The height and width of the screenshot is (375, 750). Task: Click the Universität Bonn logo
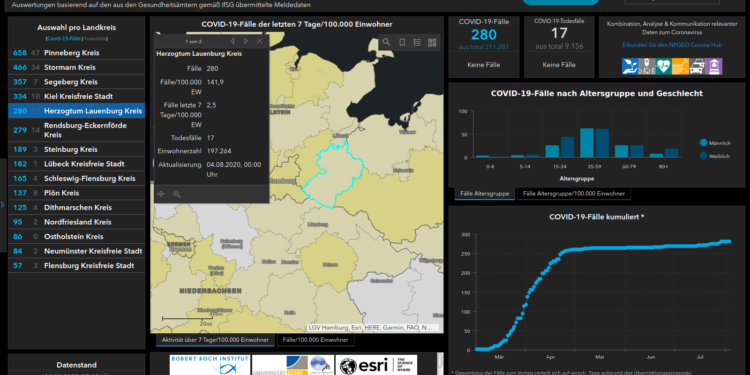click(292, 365)
